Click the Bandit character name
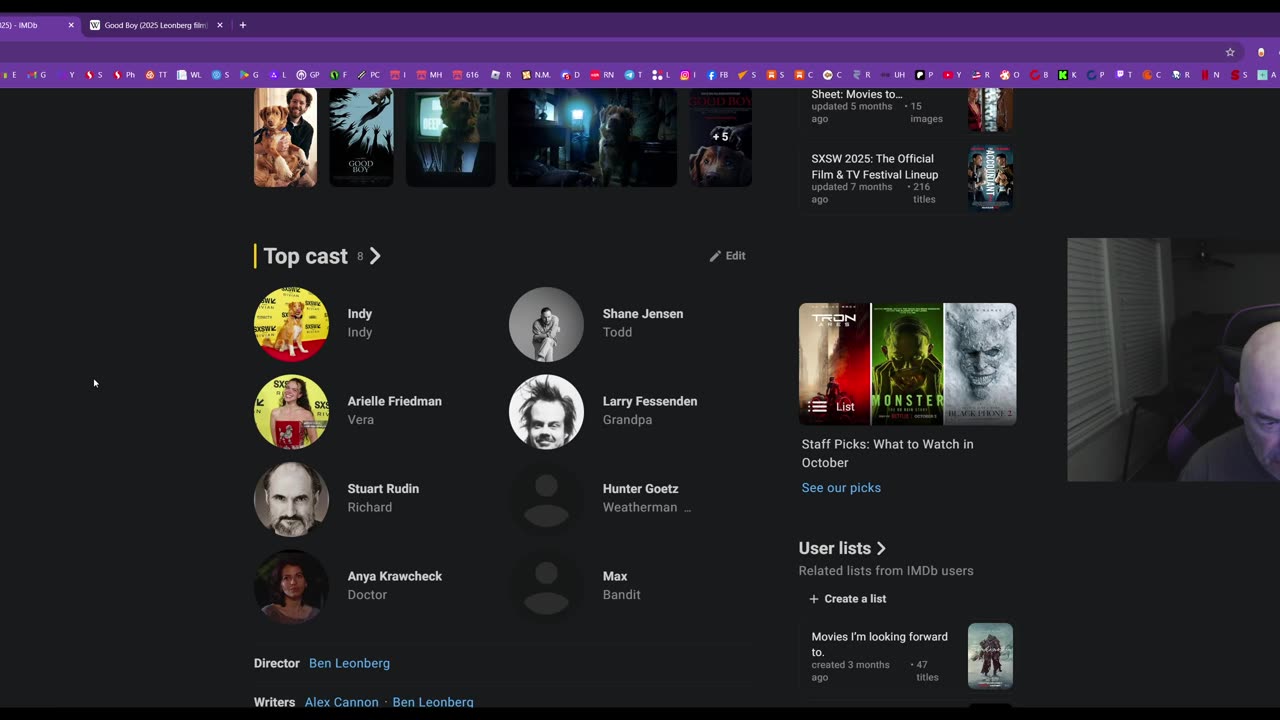Screen dimensions: 1280x720 621,595
